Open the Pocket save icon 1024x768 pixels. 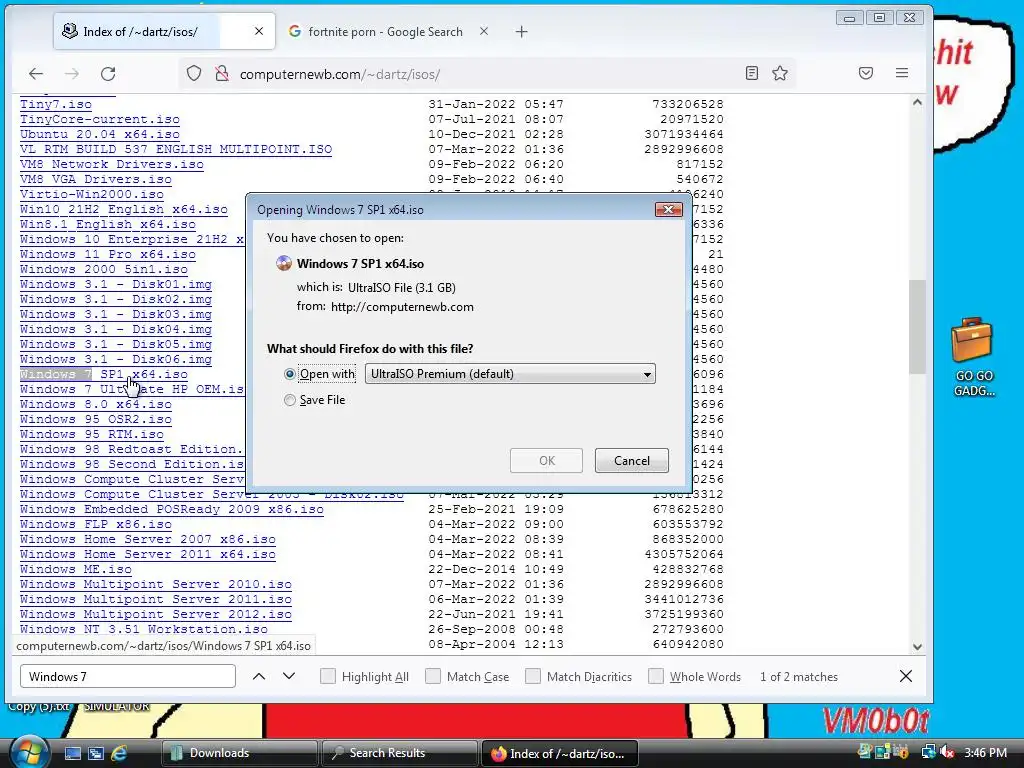click(x=866, y=73)
